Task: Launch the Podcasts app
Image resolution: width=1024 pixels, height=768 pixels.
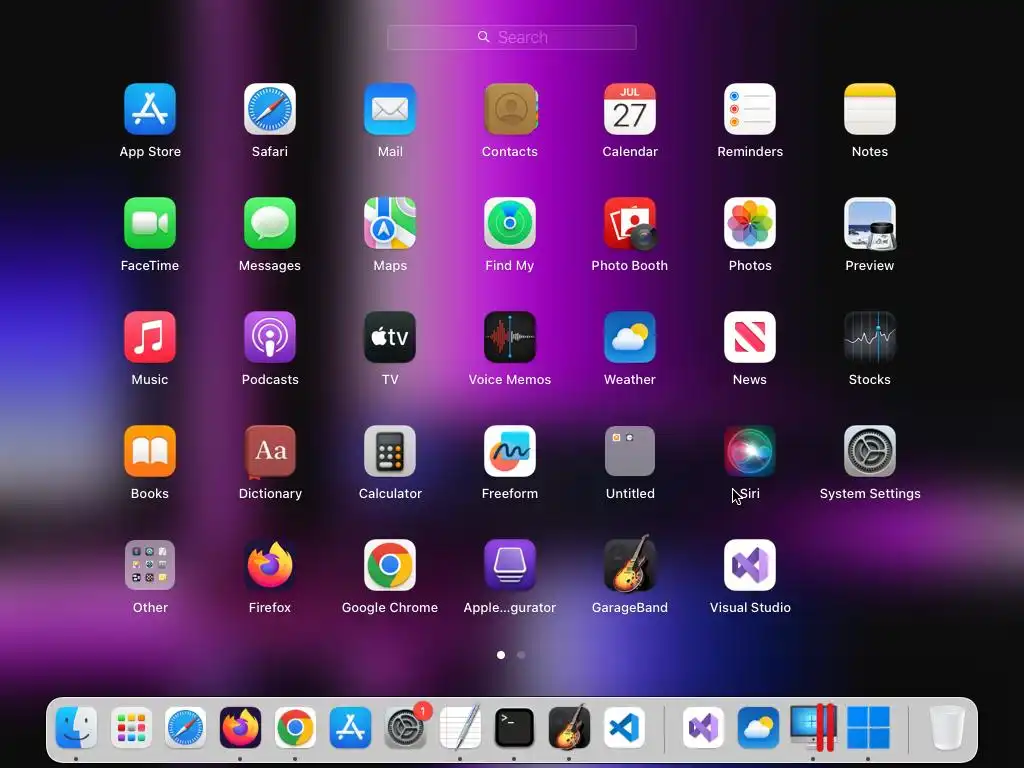Action: pos(270,337)
